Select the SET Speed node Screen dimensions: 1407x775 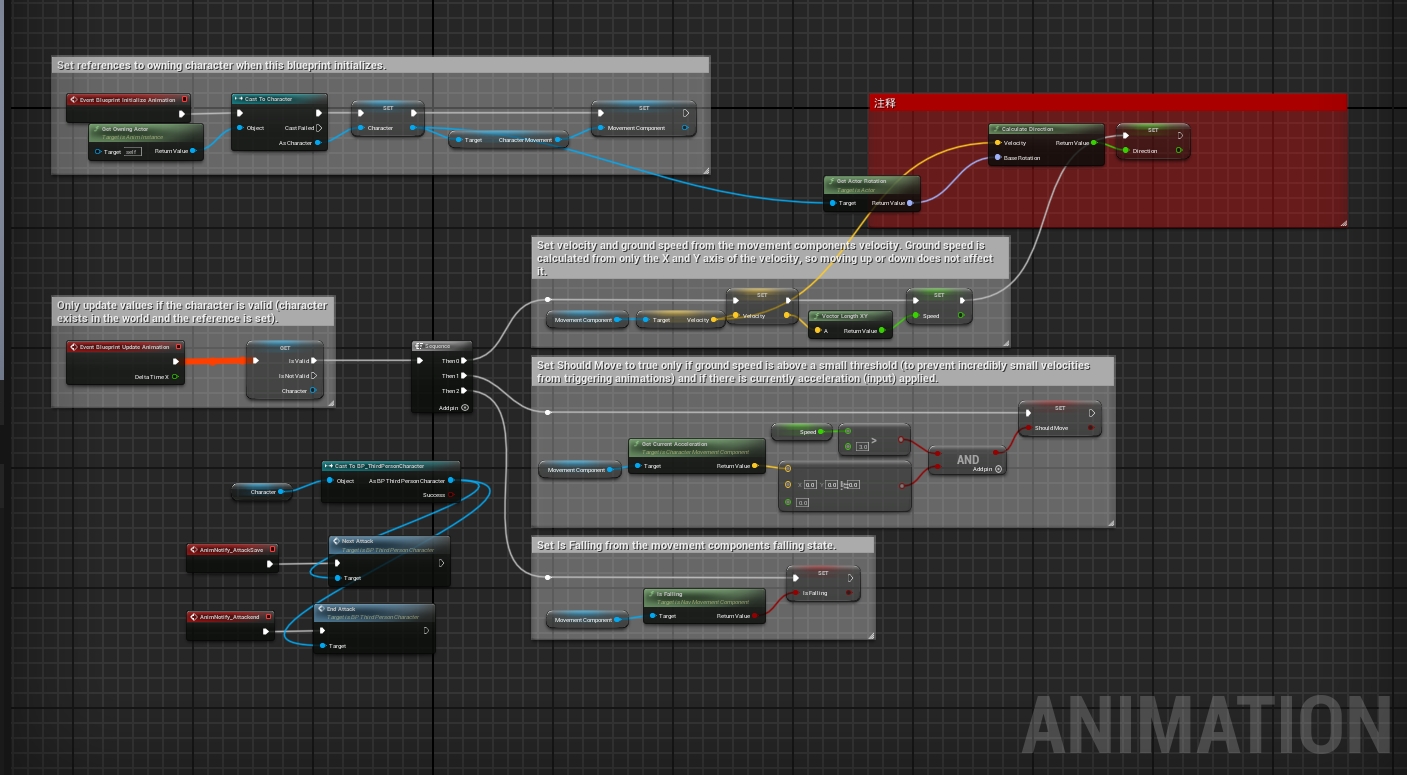coord(938,307)
